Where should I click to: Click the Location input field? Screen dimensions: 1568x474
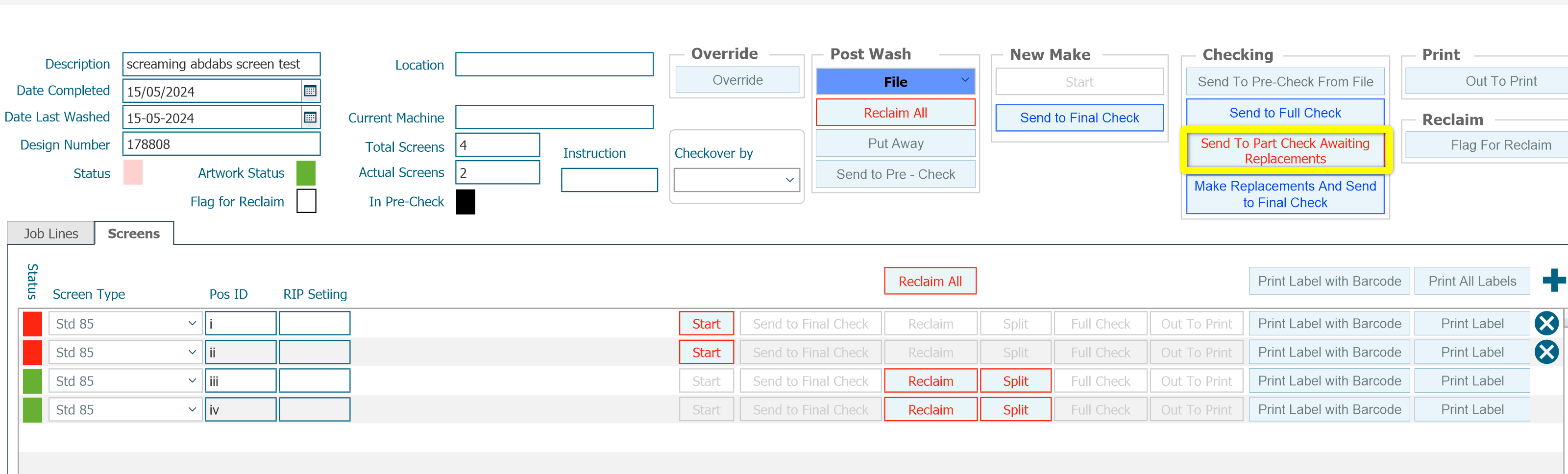pos(554,64)
